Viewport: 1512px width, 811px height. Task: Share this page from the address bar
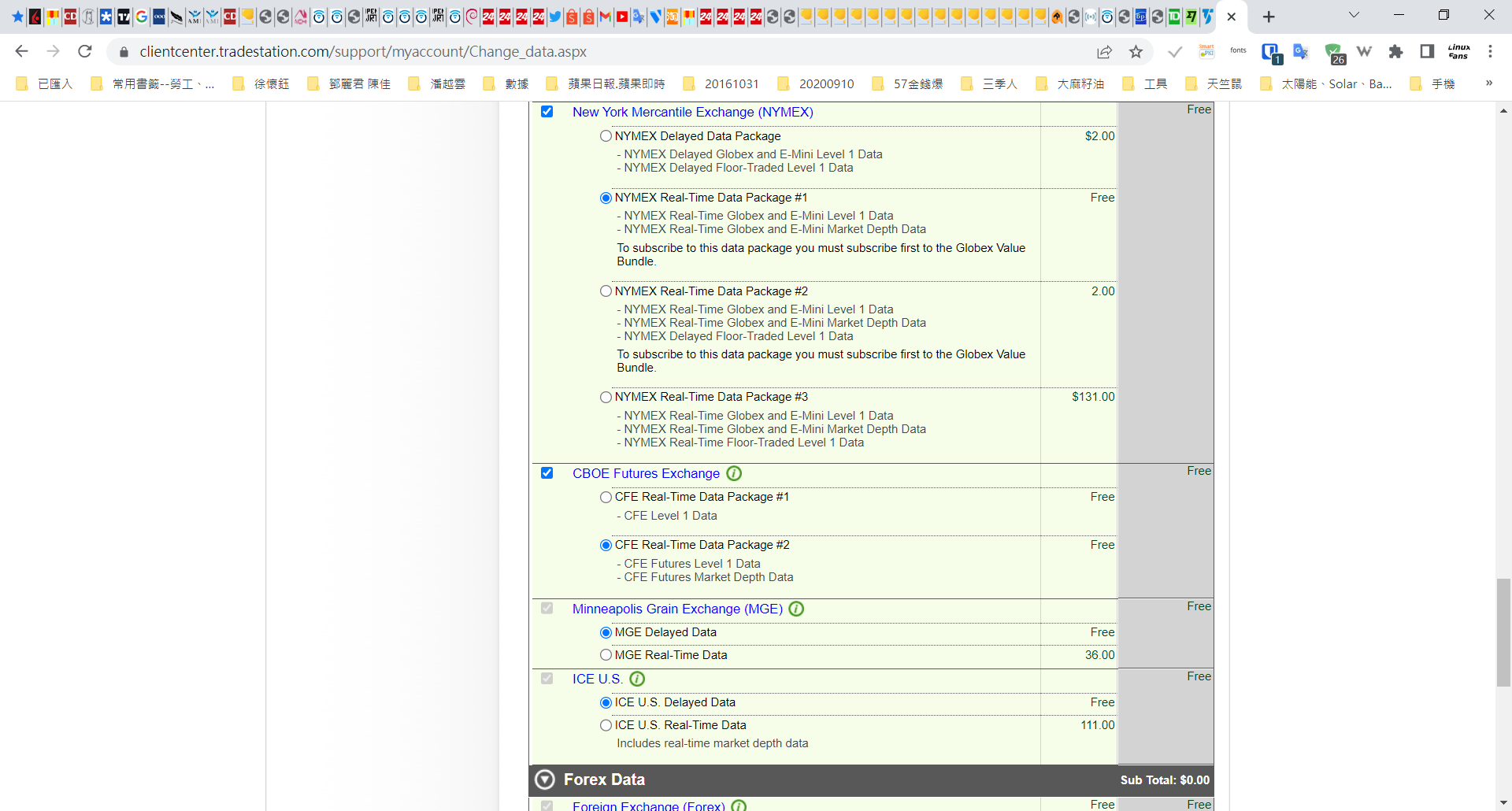1104,52
